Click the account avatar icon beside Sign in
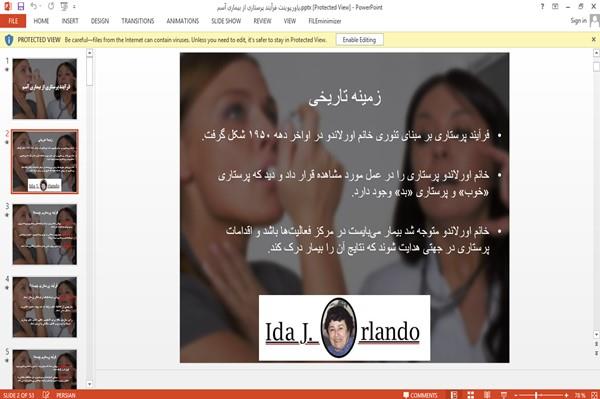Screen dimensions: 600x399 pyautogui.click(x=595, y=21)
